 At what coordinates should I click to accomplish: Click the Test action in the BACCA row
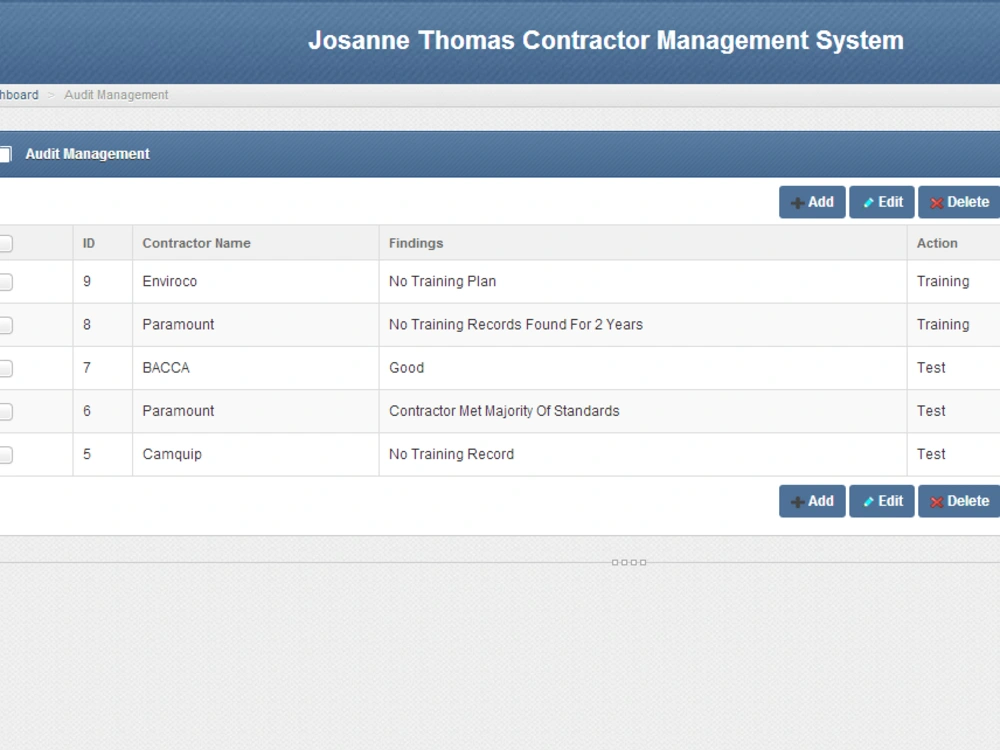point(931,368)
